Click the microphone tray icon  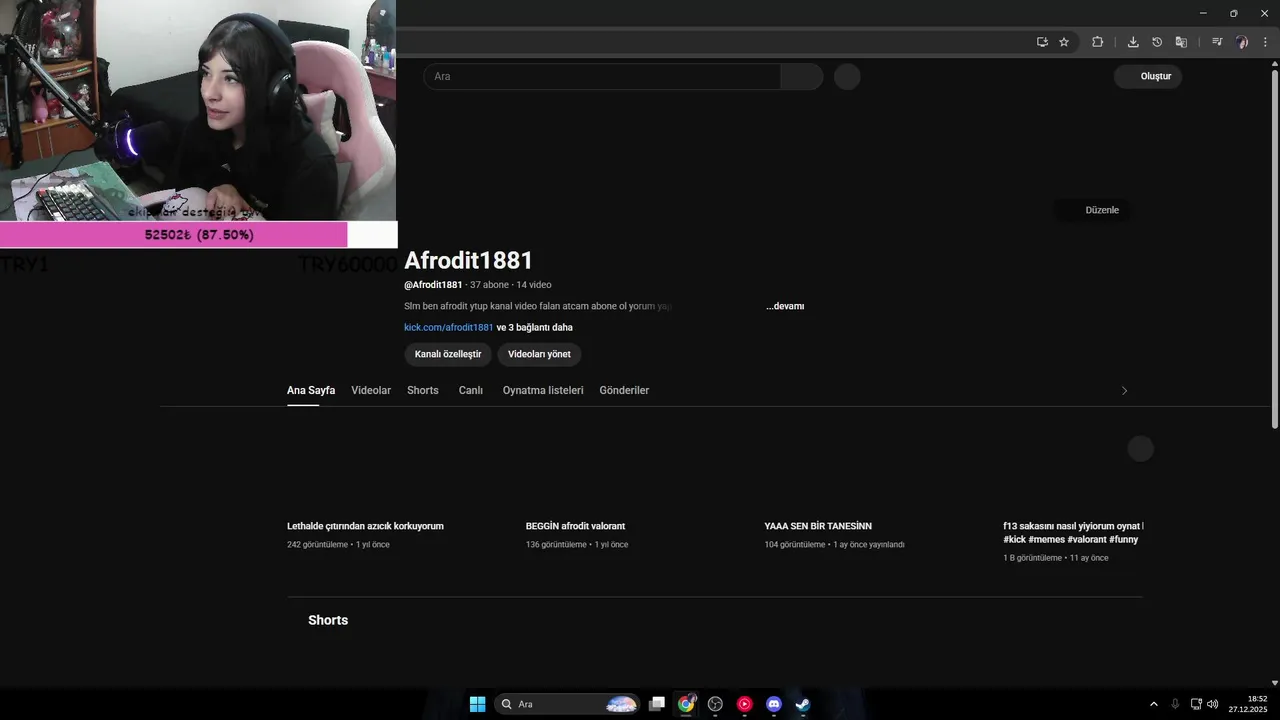point(1175,704)
